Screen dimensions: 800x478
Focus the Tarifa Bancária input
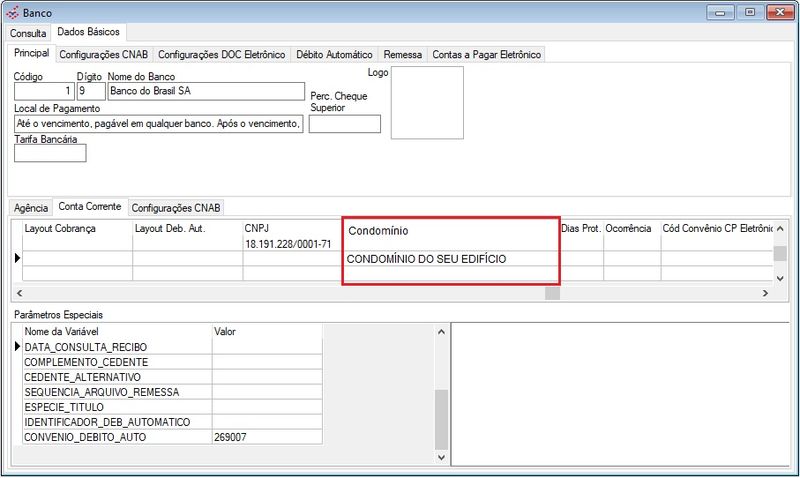(x=50, y=153)
